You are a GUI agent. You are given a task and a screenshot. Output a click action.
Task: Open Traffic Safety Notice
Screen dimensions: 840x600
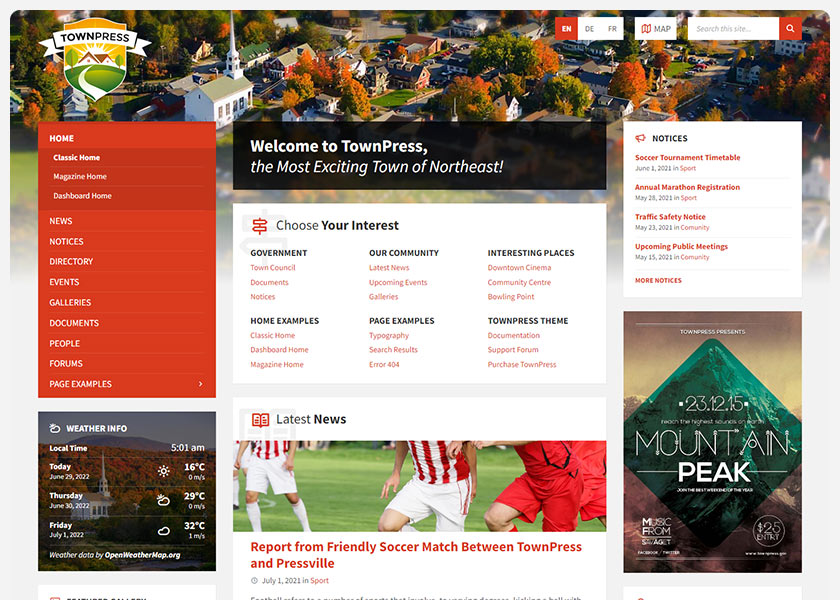(x=670, y=216)
